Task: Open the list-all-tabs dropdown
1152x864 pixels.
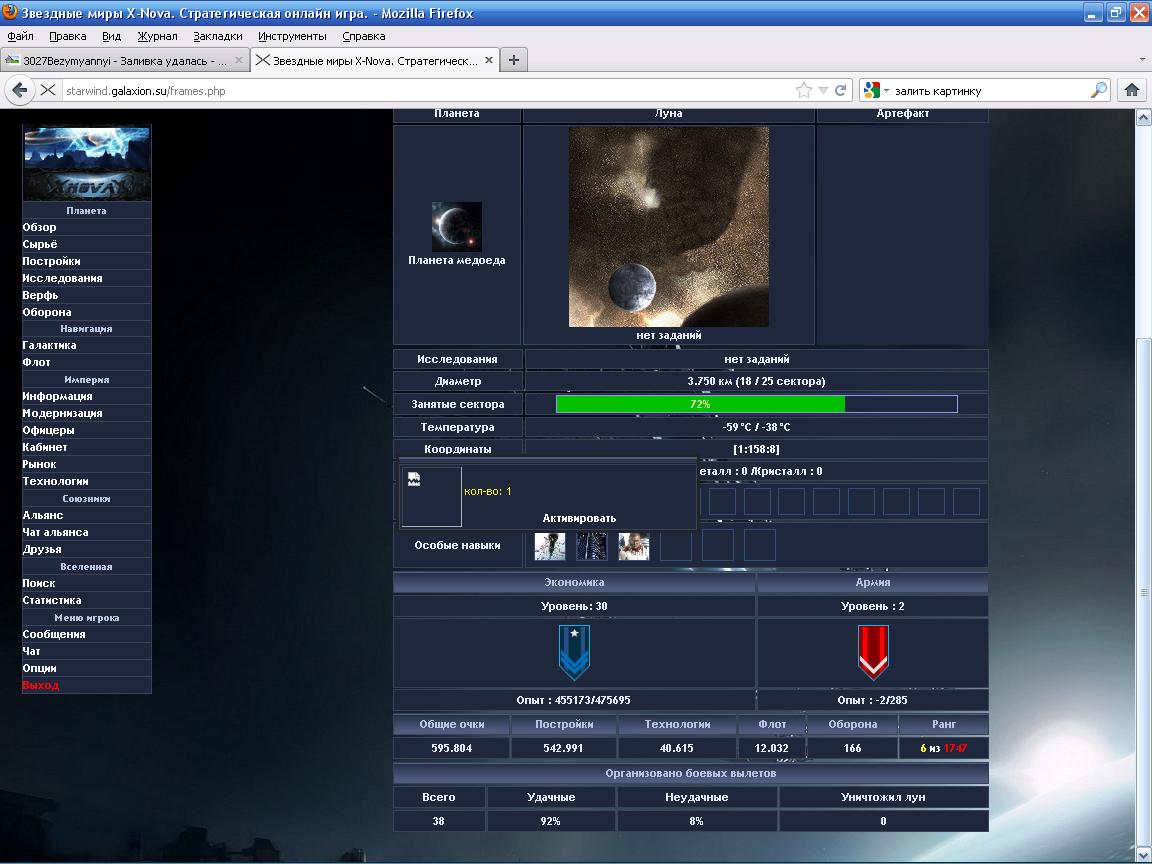Action: (x=1142, y=60)
